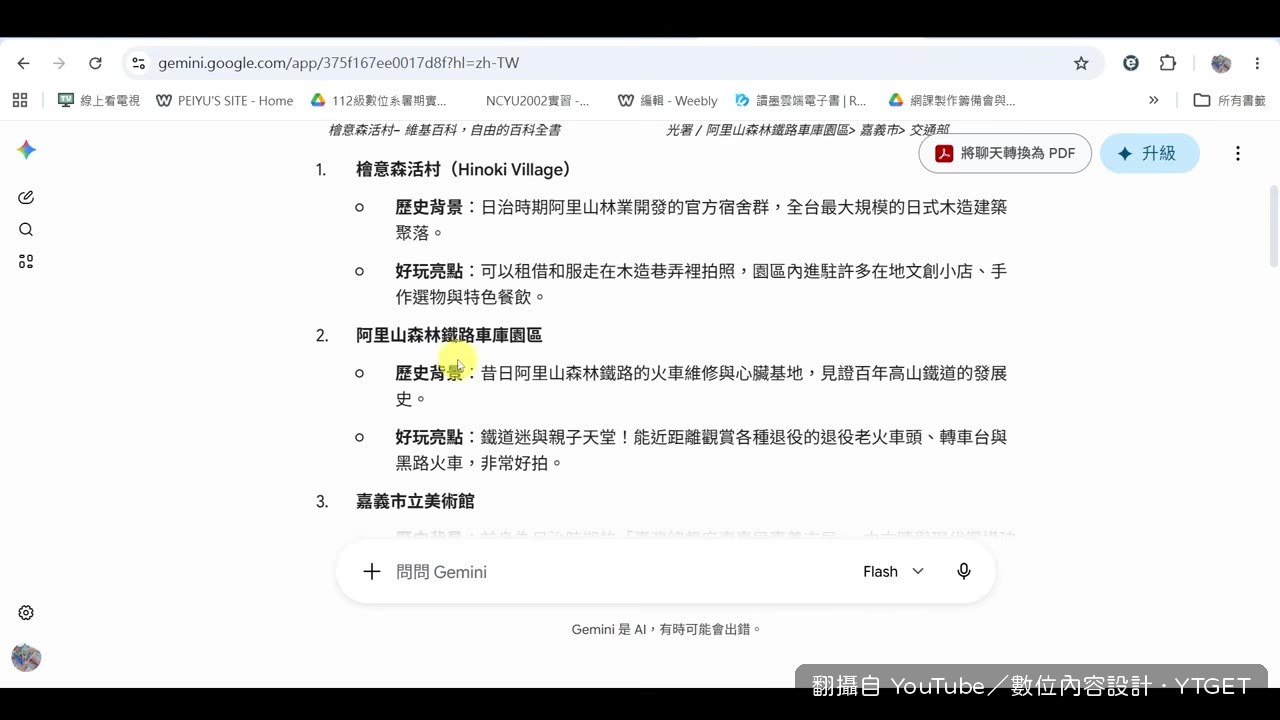Click the Gemini account avatar at sidebar bottom
This screenshot has height=720, width=1280.
point(26,657)
